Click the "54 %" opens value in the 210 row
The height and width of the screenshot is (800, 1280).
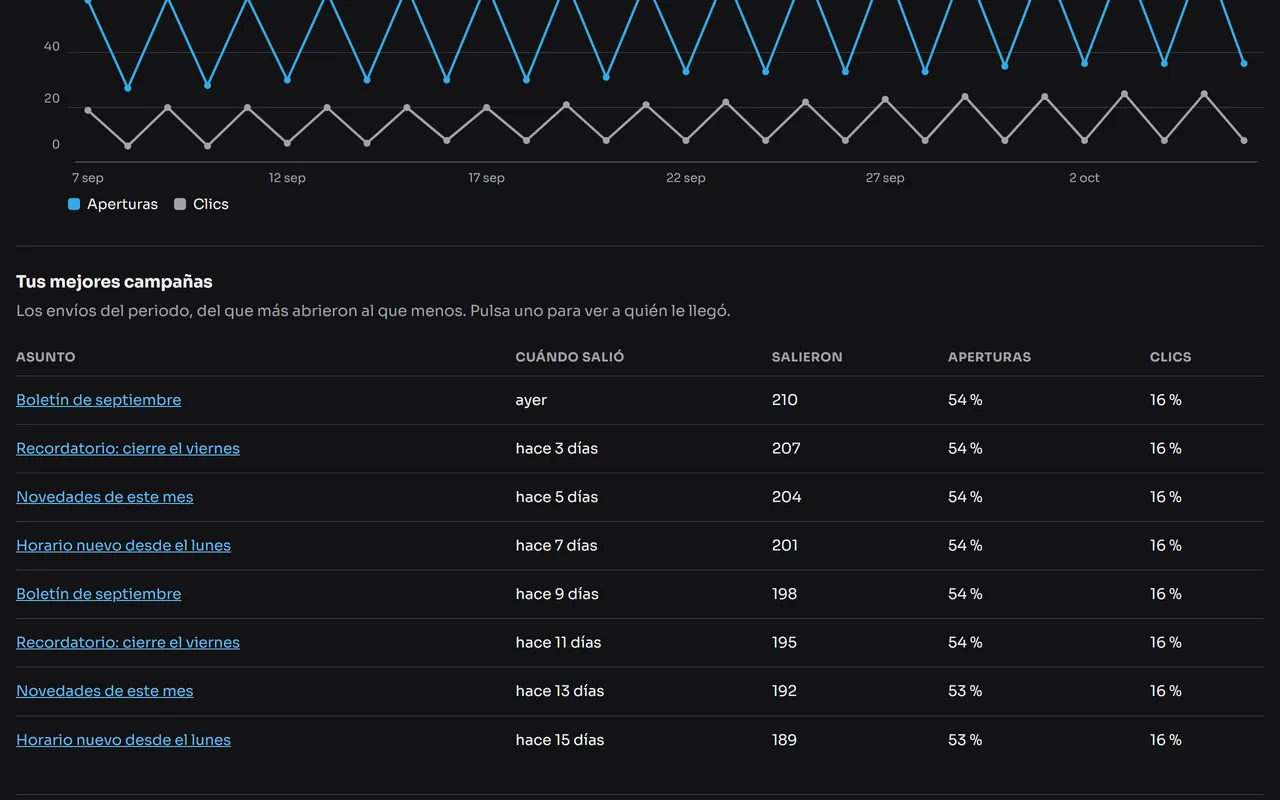[965, 400]
